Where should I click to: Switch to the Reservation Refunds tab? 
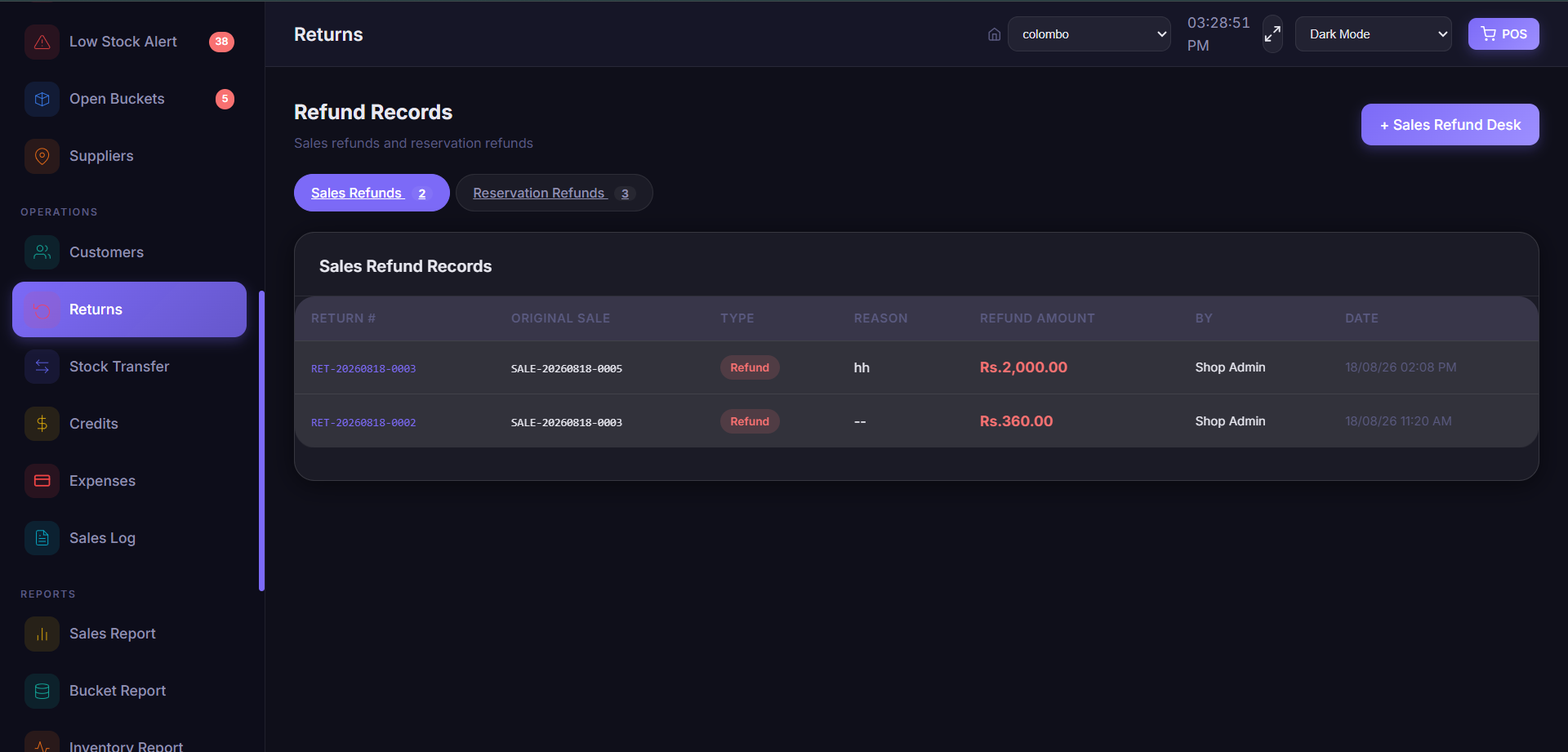tap(554, 193)
